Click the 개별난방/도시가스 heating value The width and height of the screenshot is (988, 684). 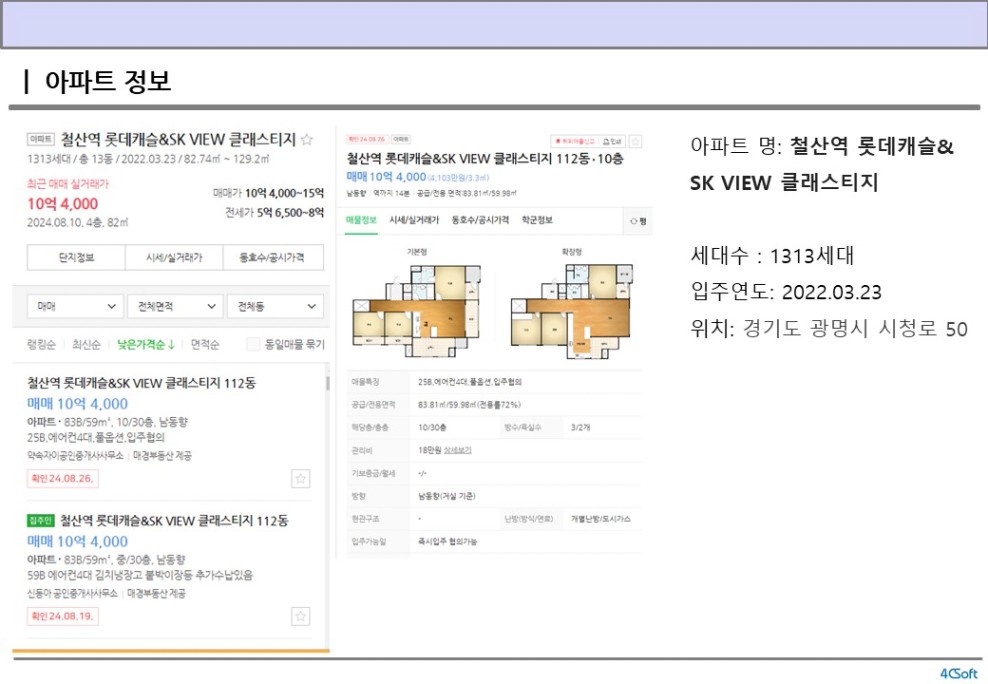(x=600, y=519)
